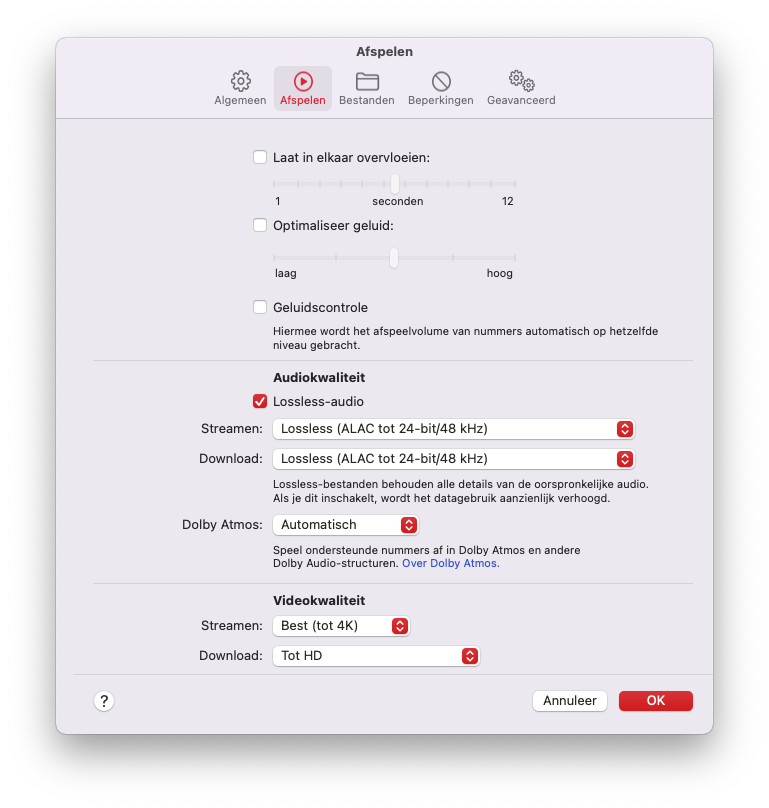Go to the Geavanceerd tab

tap(521, 89)
